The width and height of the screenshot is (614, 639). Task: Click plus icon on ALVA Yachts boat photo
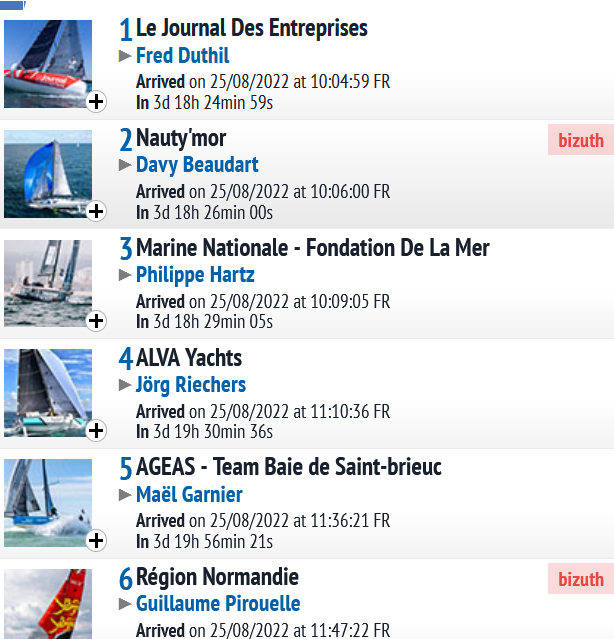point(96,431)
